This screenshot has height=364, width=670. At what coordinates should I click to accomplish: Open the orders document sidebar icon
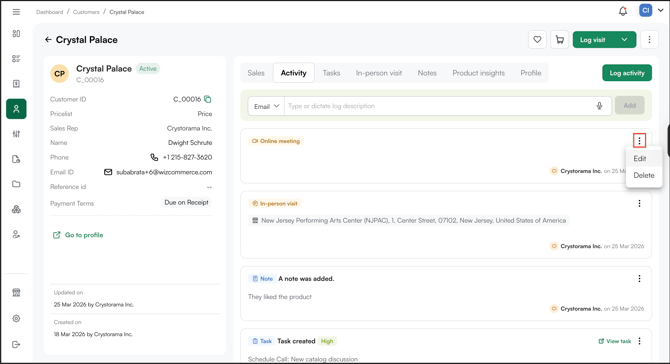click(16, 84)
